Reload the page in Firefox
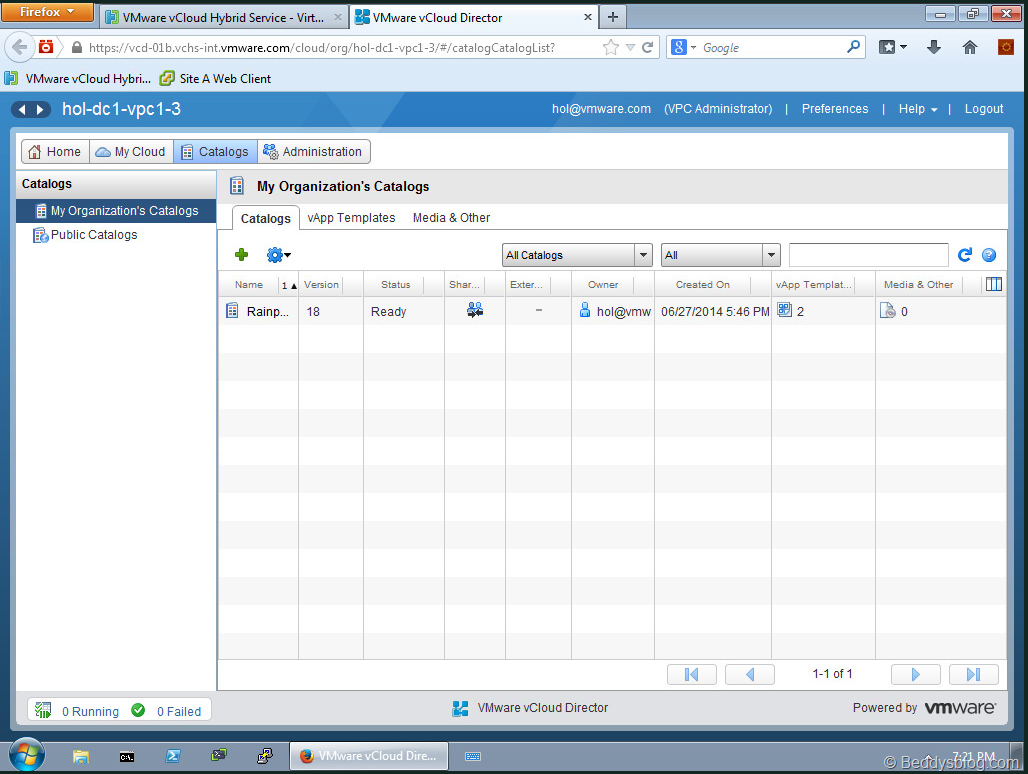 [648, 47]
